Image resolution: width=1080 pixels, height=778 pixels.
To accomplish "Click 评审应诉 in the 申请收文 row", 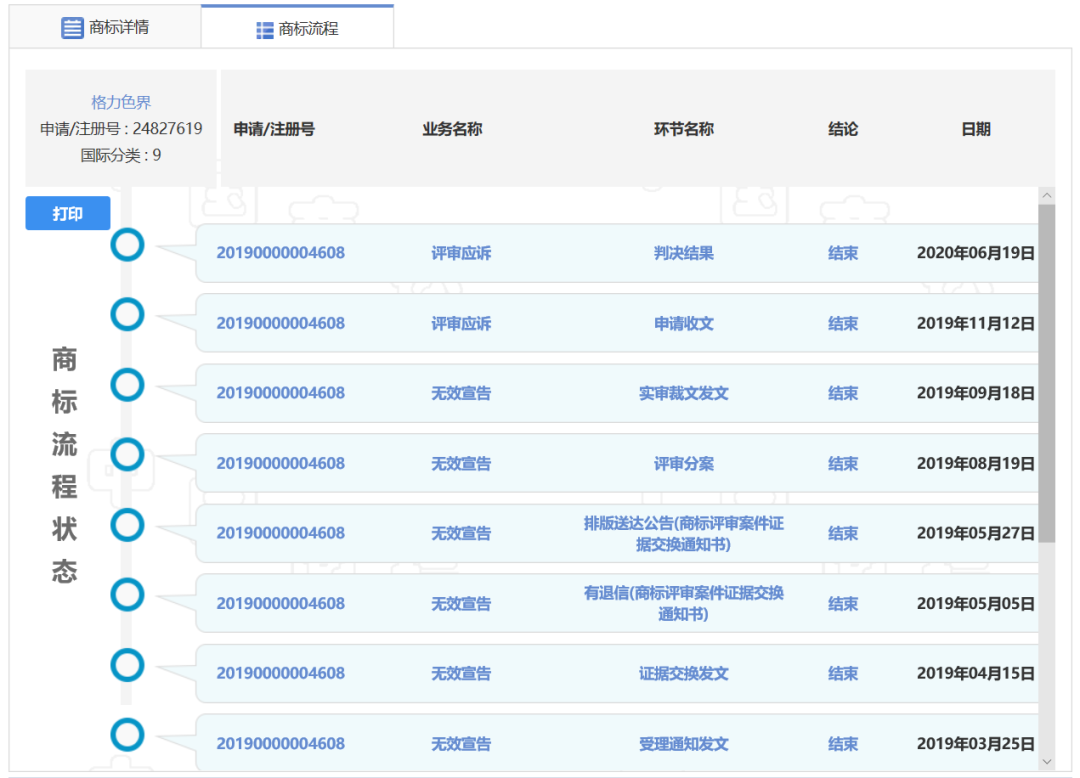I will (x=461, y=323).
